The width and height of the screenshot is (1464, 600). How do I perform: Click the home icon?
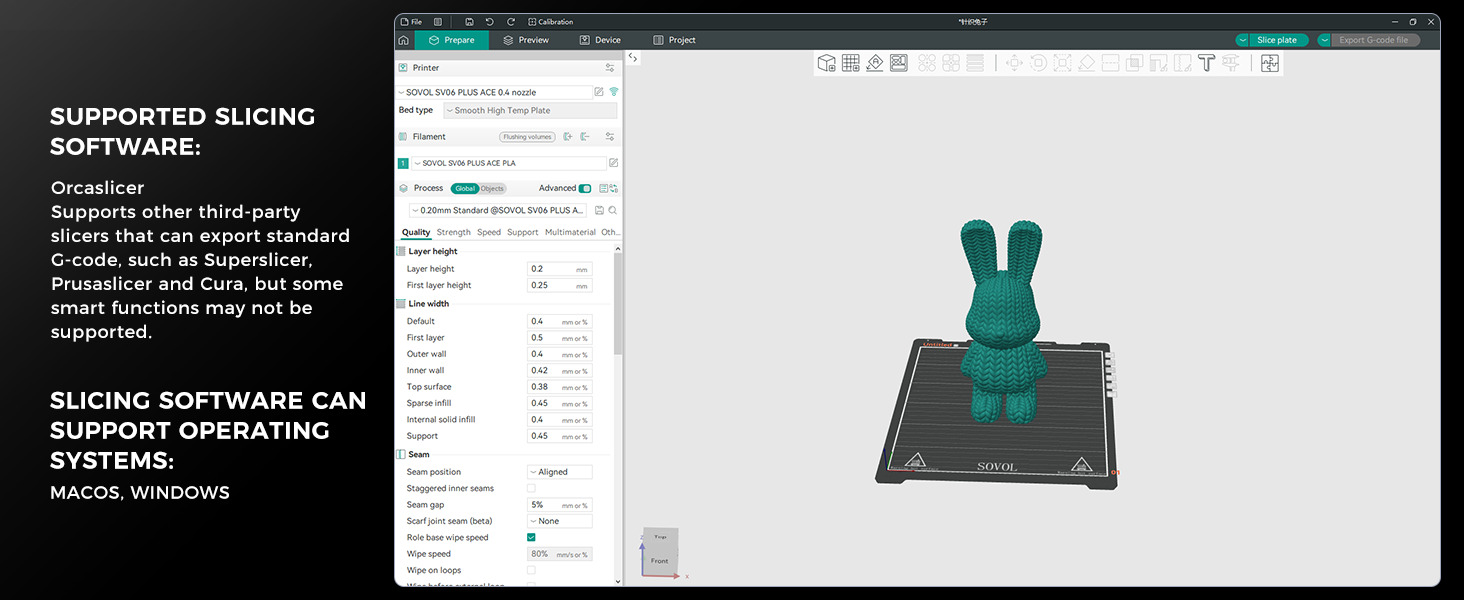(x=403, y=40)
